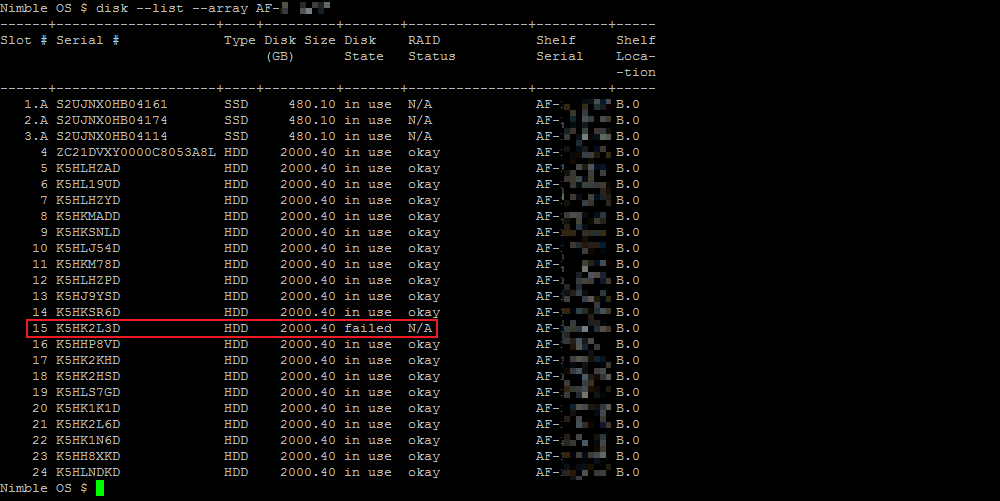Screen dimensions: 1000x501
Task: Click serial number K5HLS7GD
Action: click(x=88, y=392)
